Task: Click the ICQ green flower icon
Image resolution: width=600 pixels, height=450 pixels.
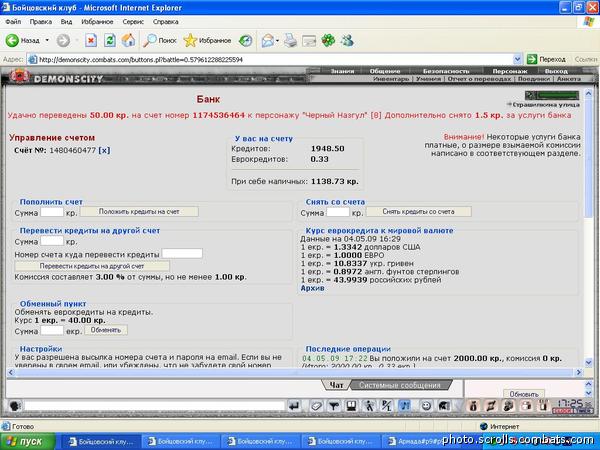Action: (x=328, y=40)
